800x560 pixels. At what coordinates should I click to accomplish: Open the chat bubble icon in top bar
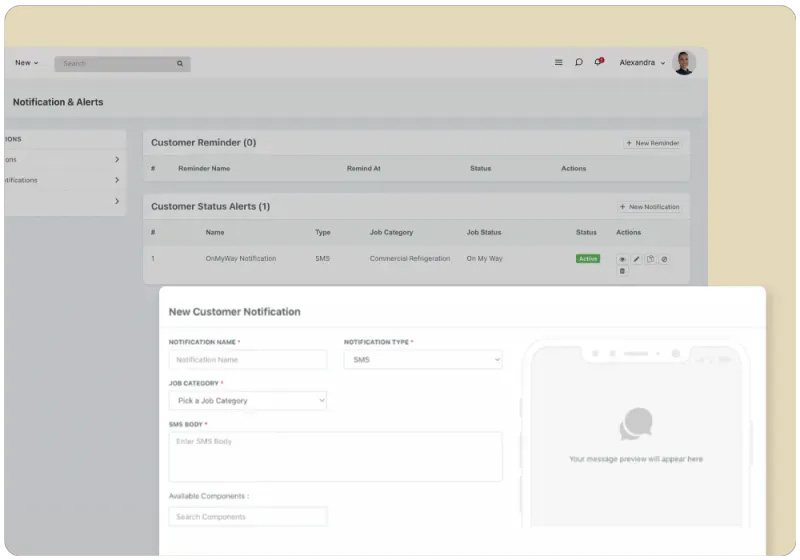[x=579, y=62]
